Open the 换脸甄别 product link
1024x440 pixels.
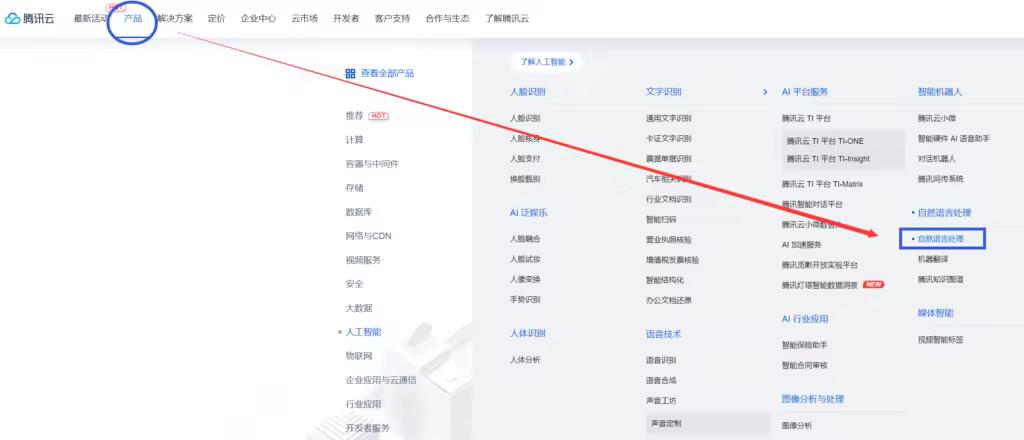click(x=525, y=179)
